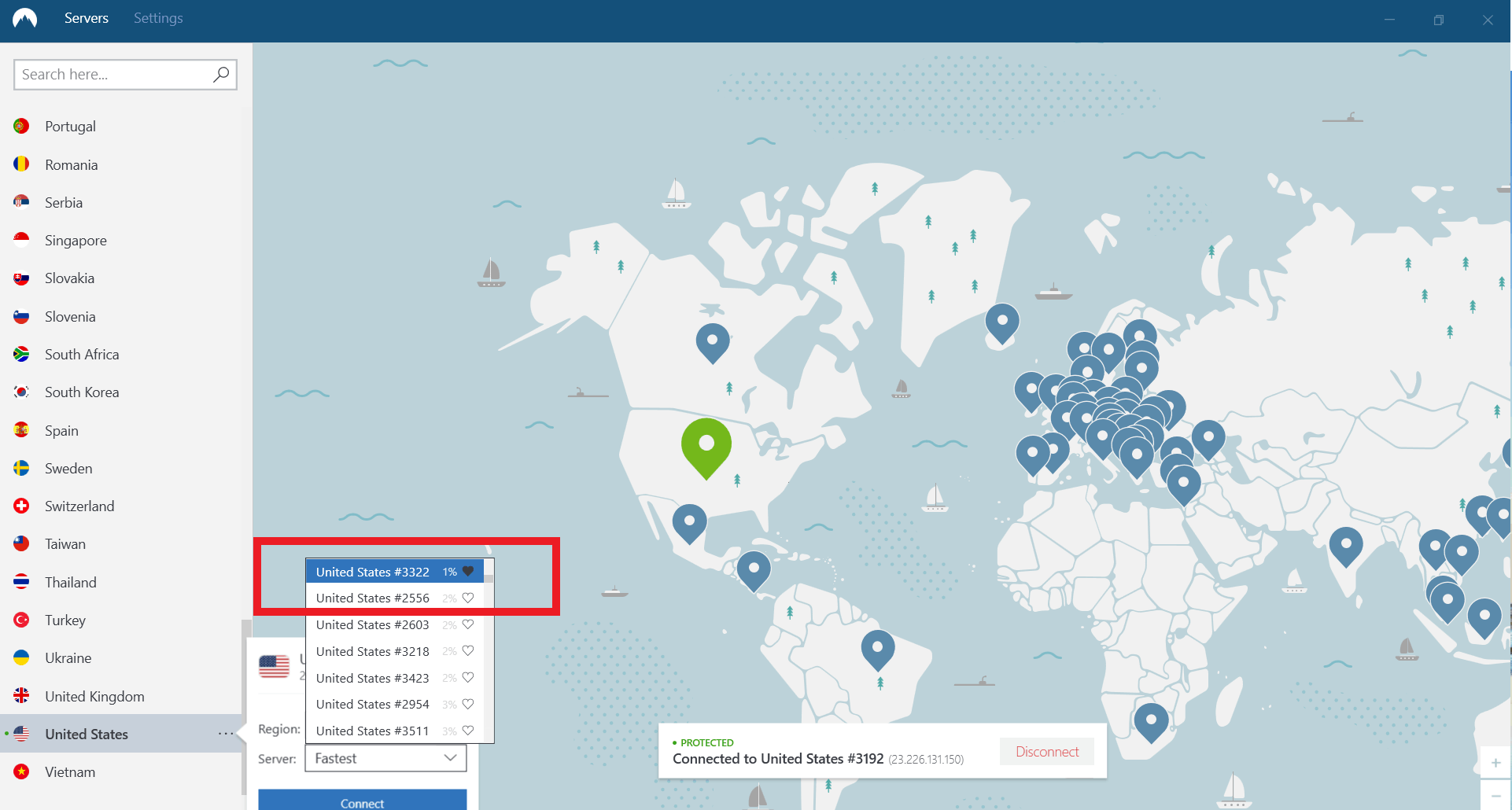The width and height of the screenshot is (1512, 810).
Task: Select Taiwan in the country list
Action: (121, 543)
